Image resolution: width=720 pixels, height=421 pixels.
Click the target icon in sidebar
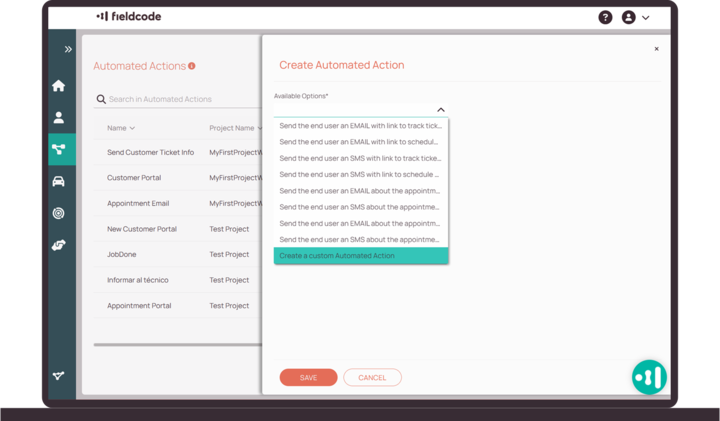59,213
